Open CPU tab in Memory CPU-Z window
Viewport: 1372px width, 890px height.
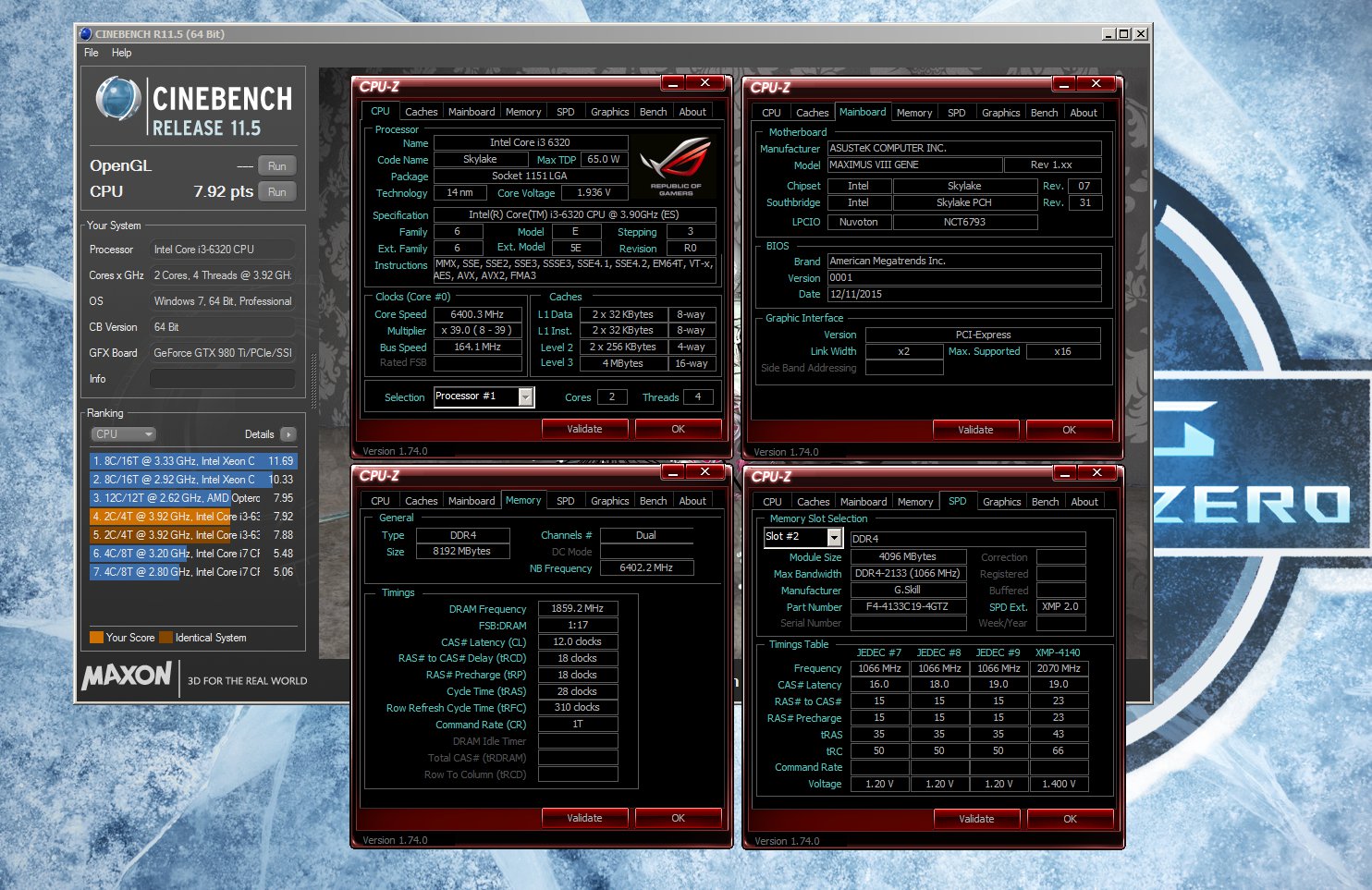tap(380, 501)
